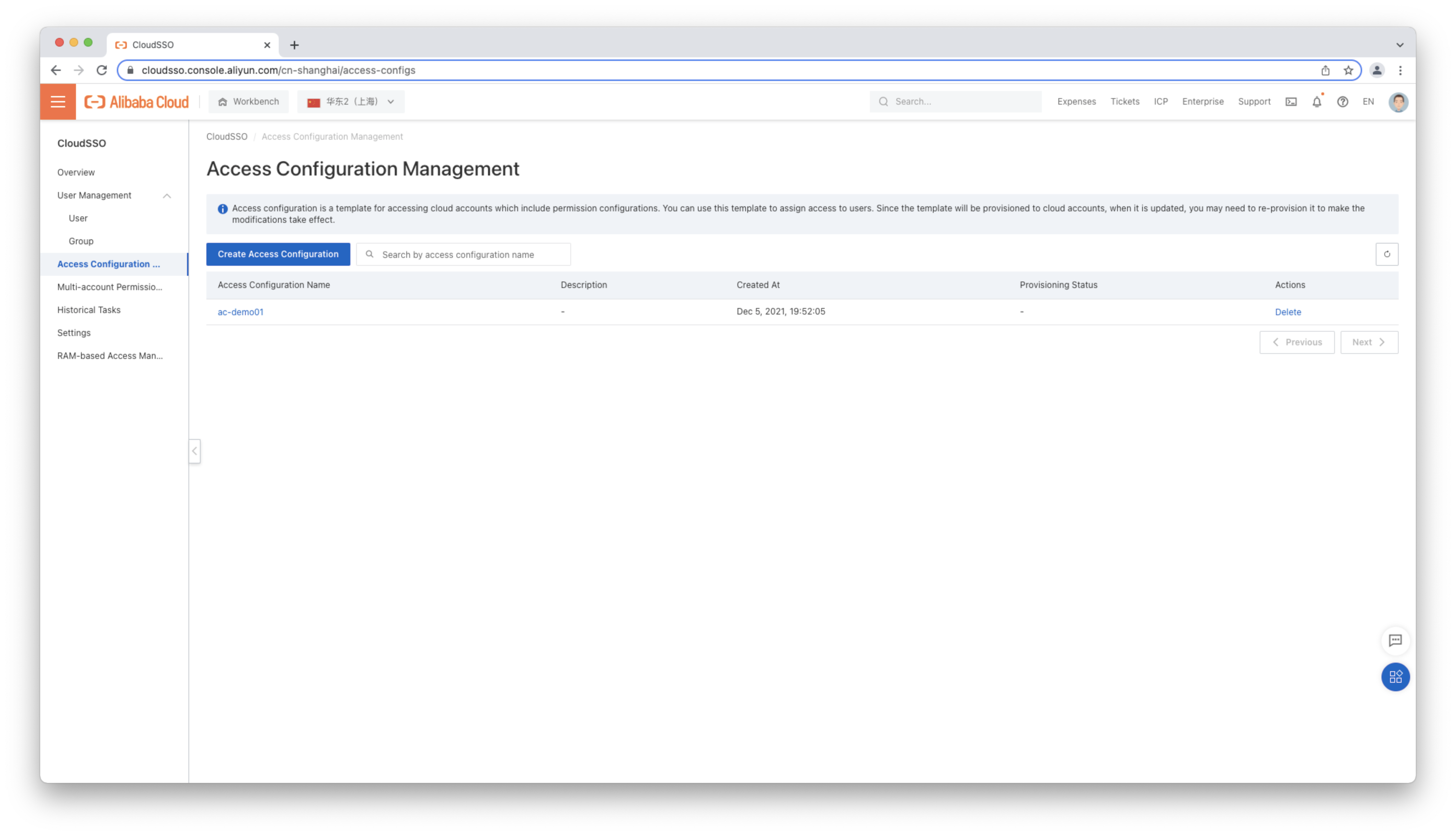Open the region selector dropdown
The image size is (1456, 836).
[351, 102]
